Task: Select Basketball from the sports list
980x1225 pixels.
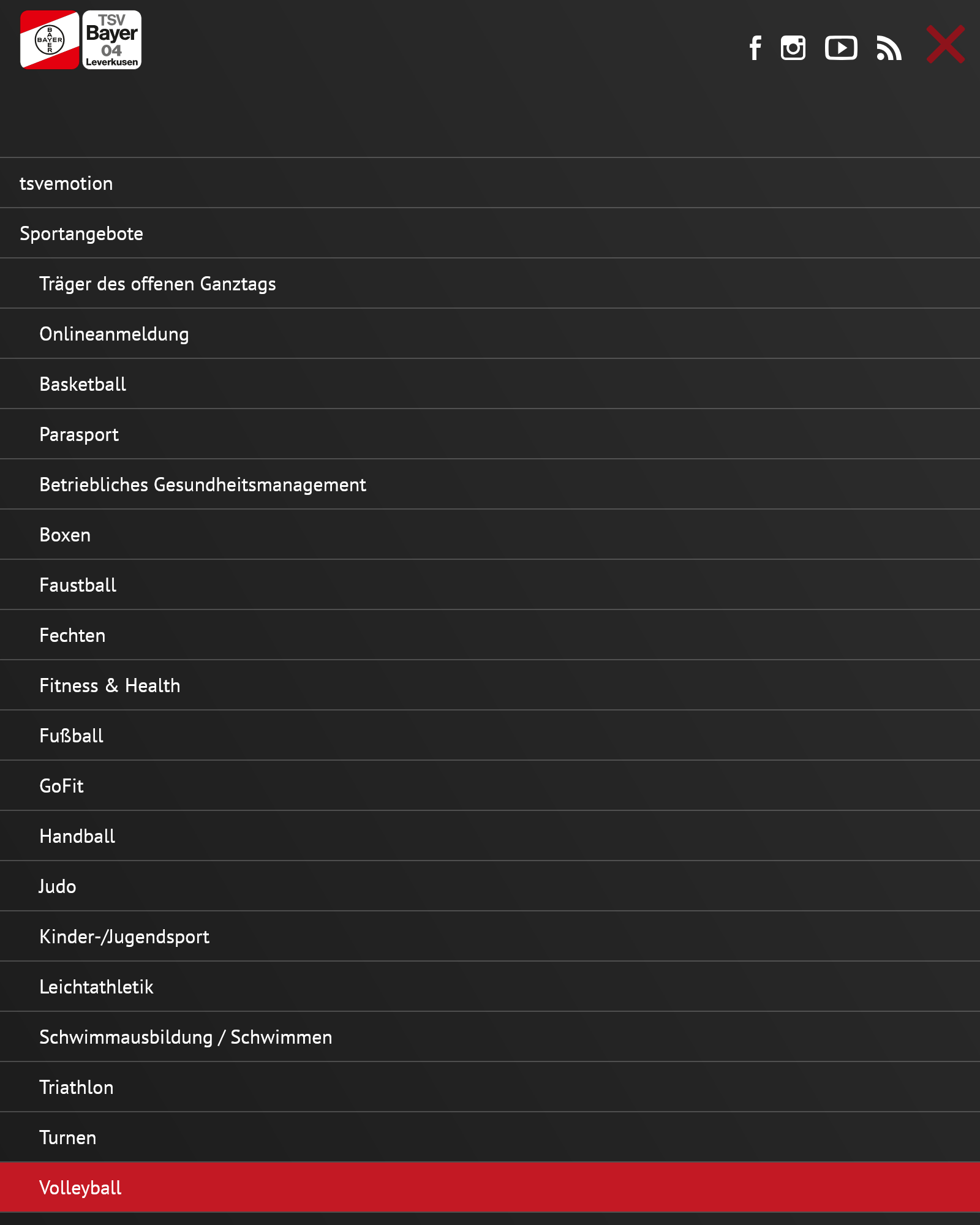Action: pyautogui.click(x=83, y=384)
